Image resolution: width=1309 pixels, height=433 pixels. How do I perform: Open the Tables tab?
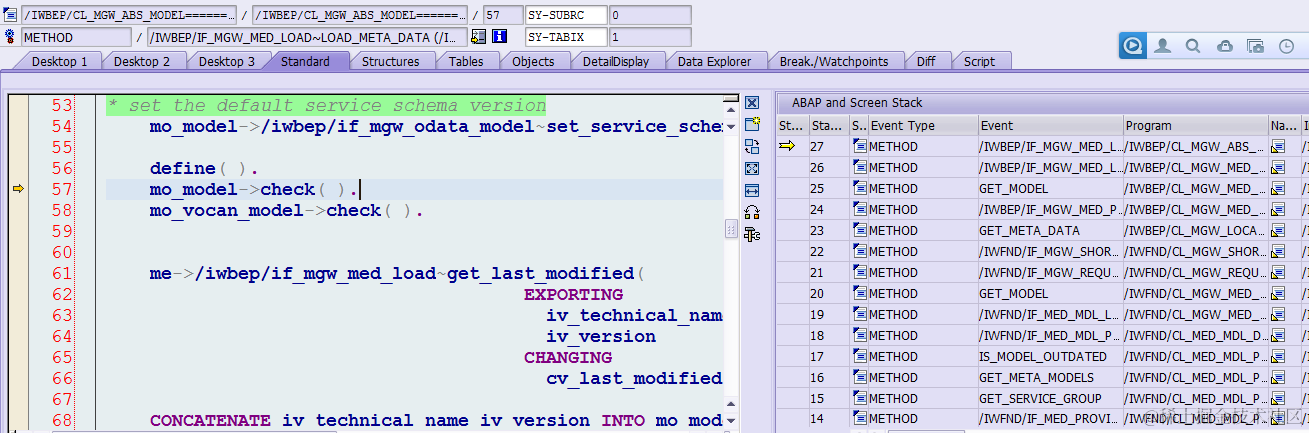click(x=466, y=61)
